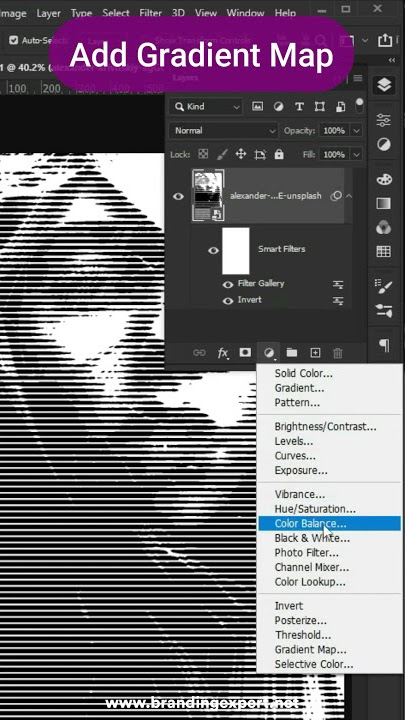Open the Filter menu
405x720 pixels.
click(x=151, y=13)
